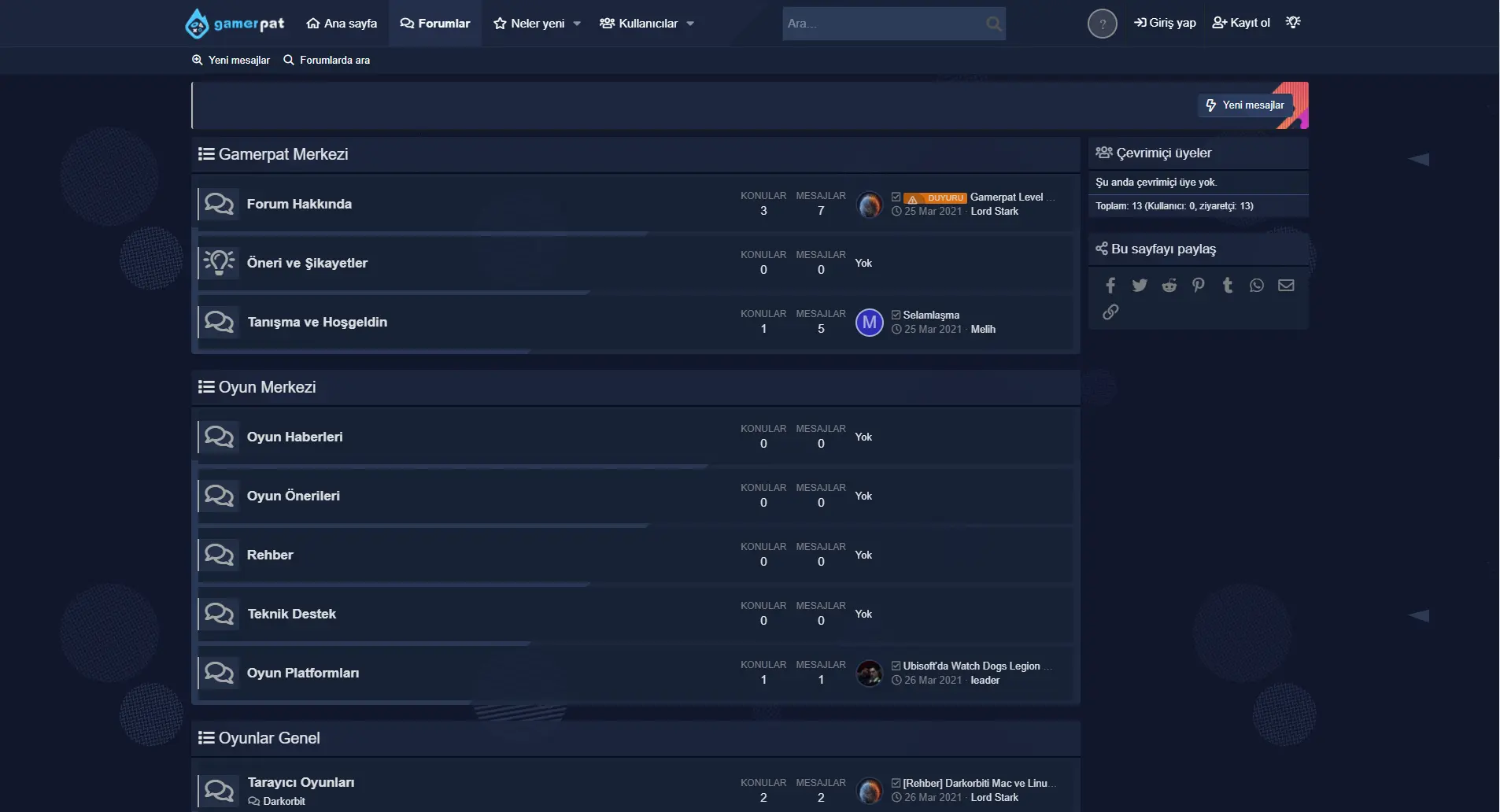Click Teknik Destek forum icon

pos(219,614)
